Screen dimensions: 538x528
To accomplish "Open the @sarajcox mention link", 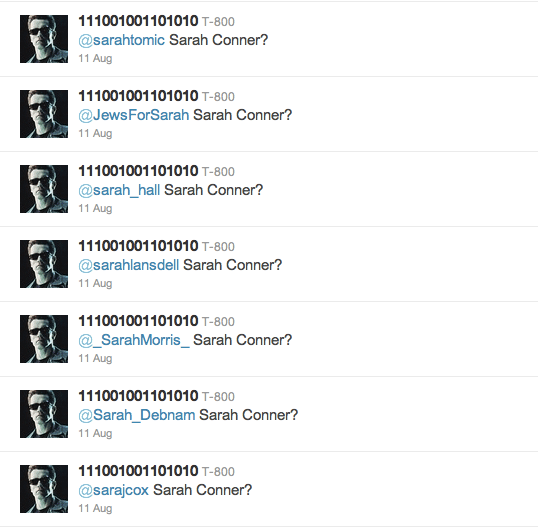I will click(x=114, y=490).
